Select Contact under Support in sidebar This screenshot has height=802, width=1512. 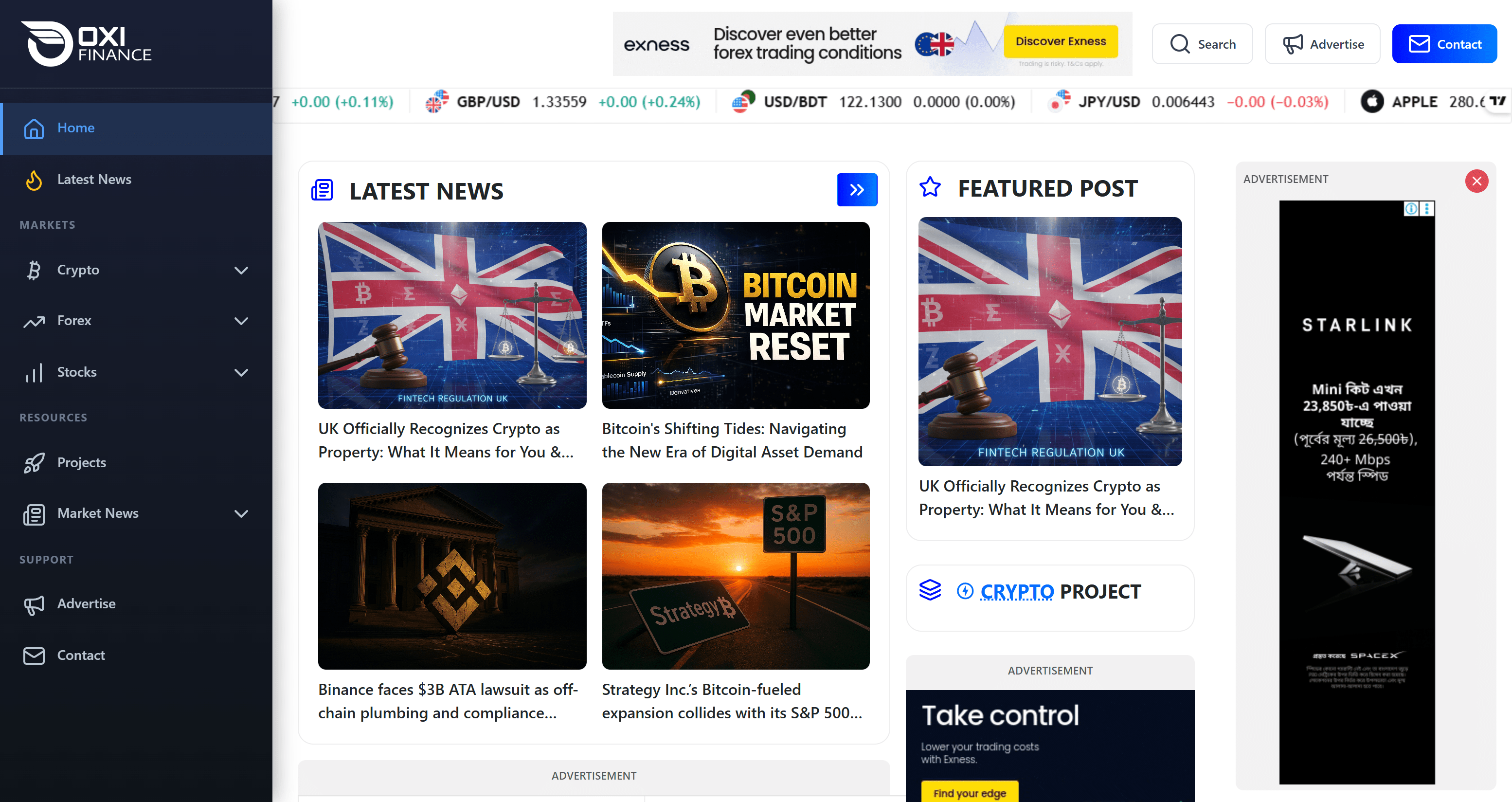[x=136, y=656]
